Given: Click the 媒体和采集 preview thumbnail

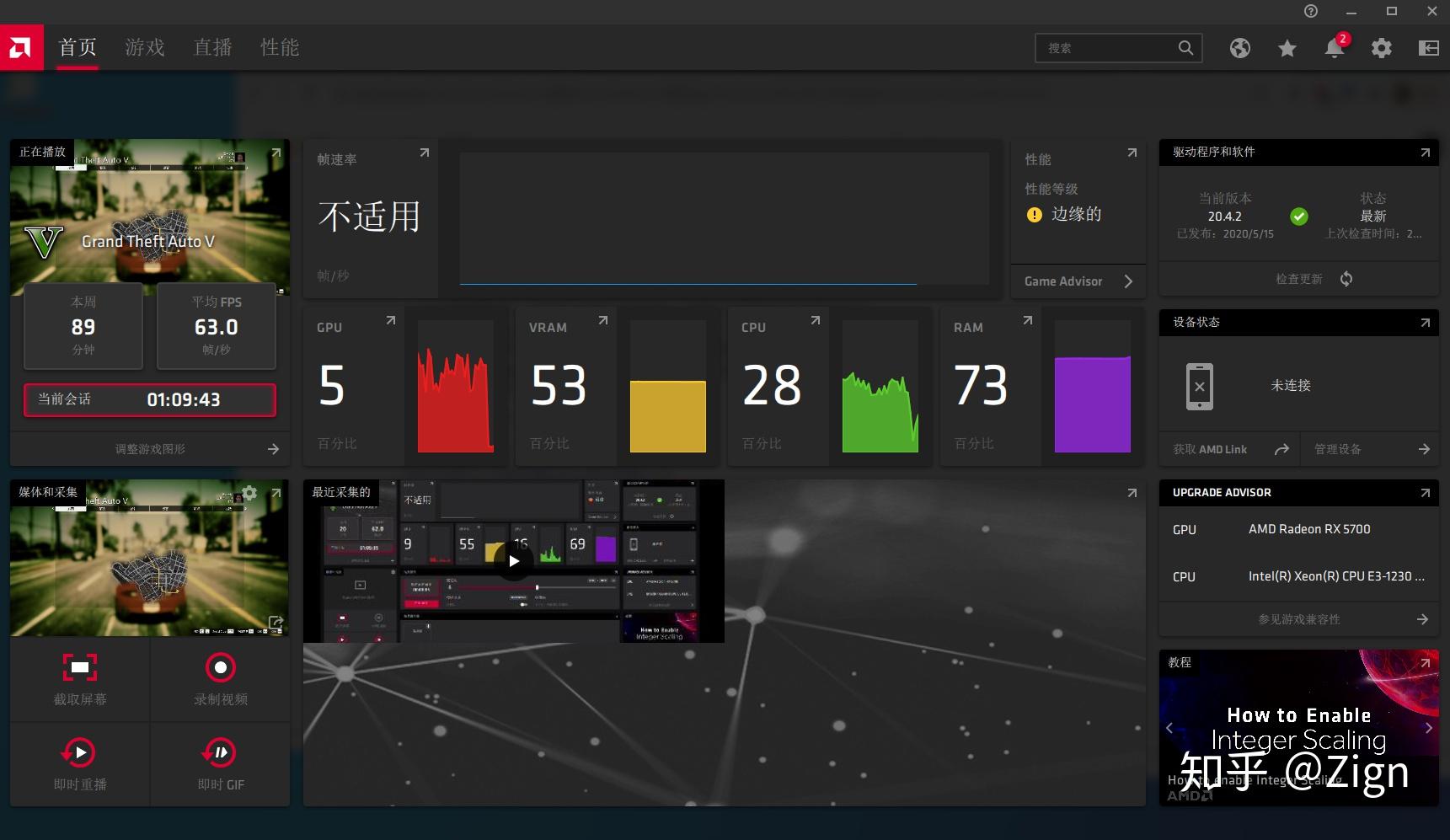Looking at the screenshot, I should (x=150, y=558).
